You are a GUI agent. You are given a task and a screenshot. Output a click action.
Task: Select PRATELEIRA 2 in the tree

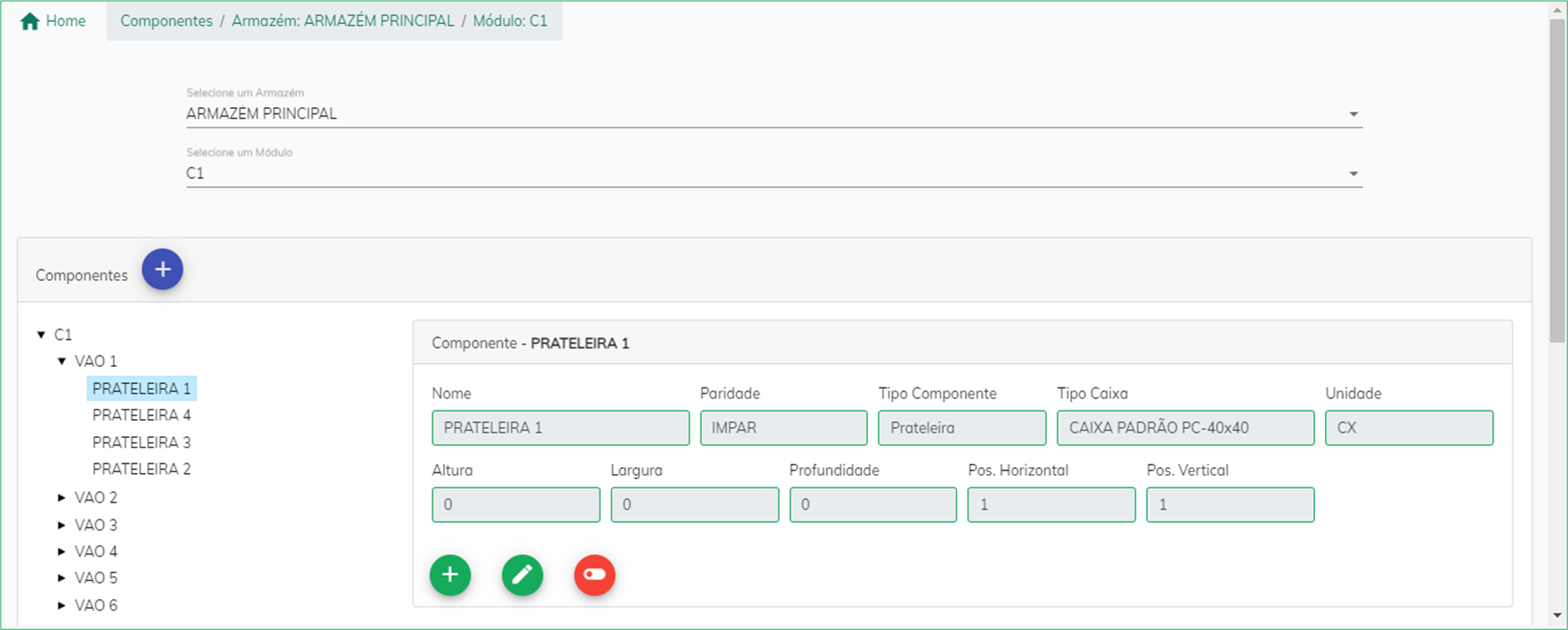tap(142, 469)
